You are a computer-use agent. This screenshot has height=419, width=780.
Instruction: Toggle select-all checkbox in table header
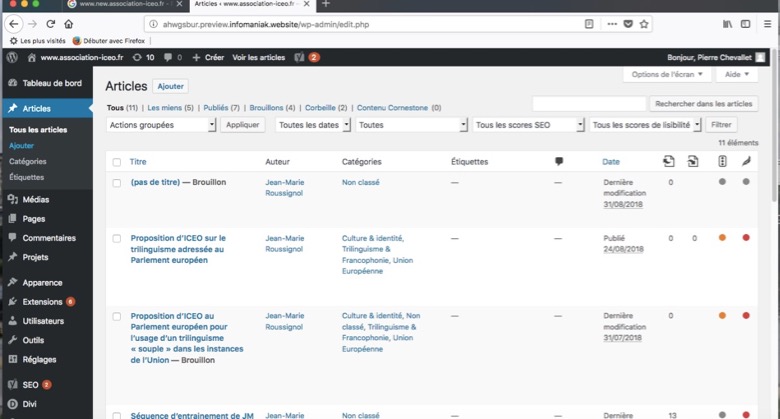(116, 162)
